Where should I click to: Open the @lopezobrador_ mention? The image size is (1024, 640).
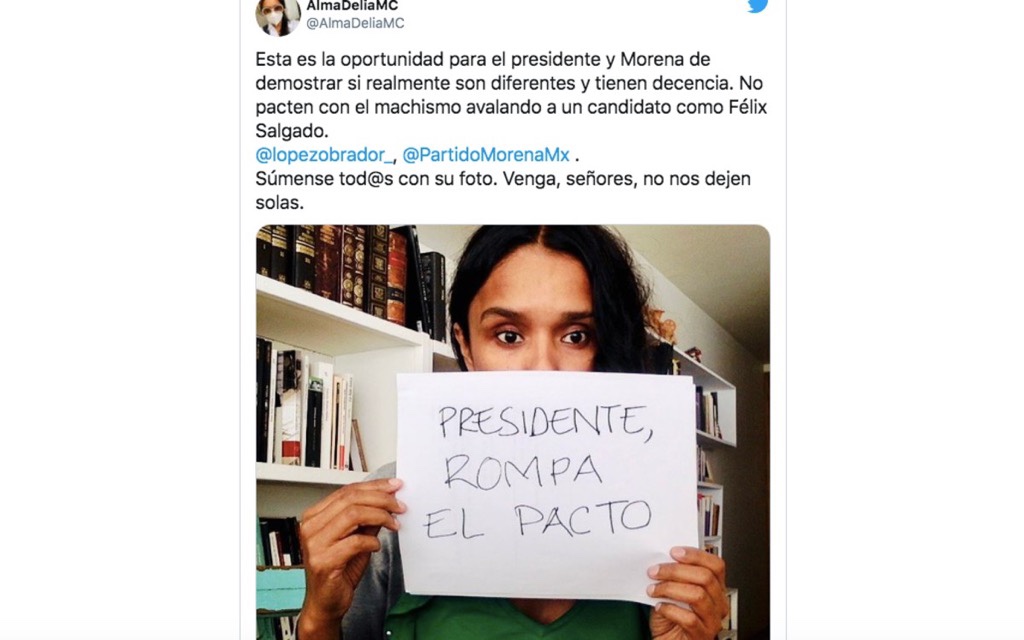point(325,155)
